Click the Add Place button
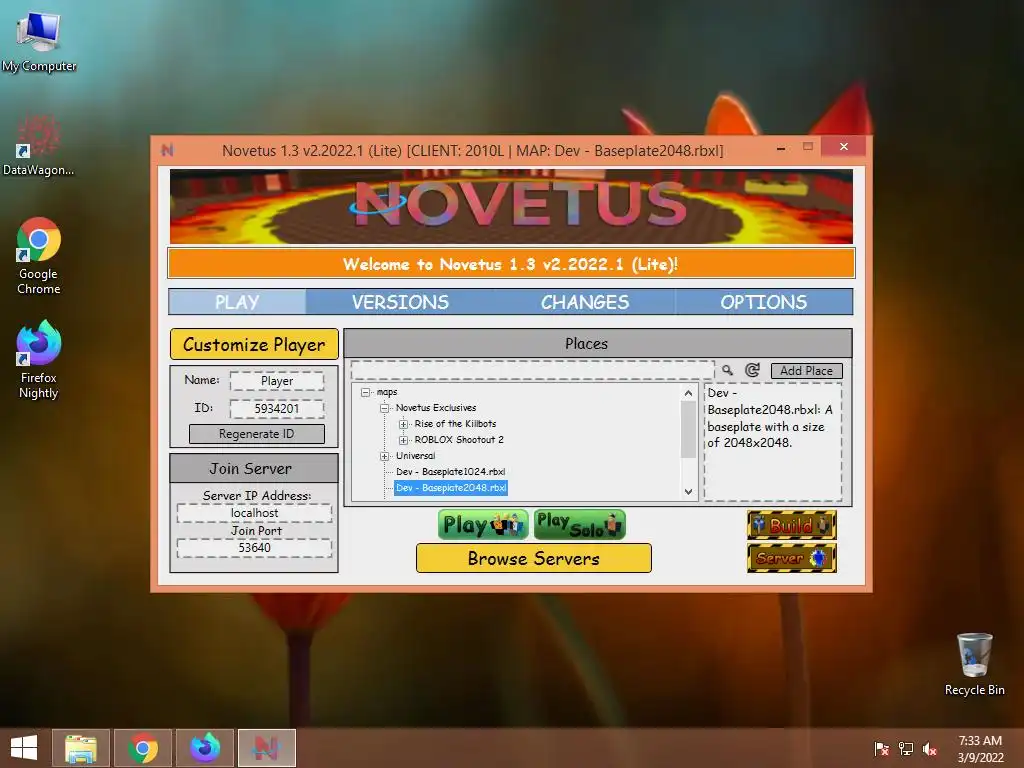 (x=807, y=370)
